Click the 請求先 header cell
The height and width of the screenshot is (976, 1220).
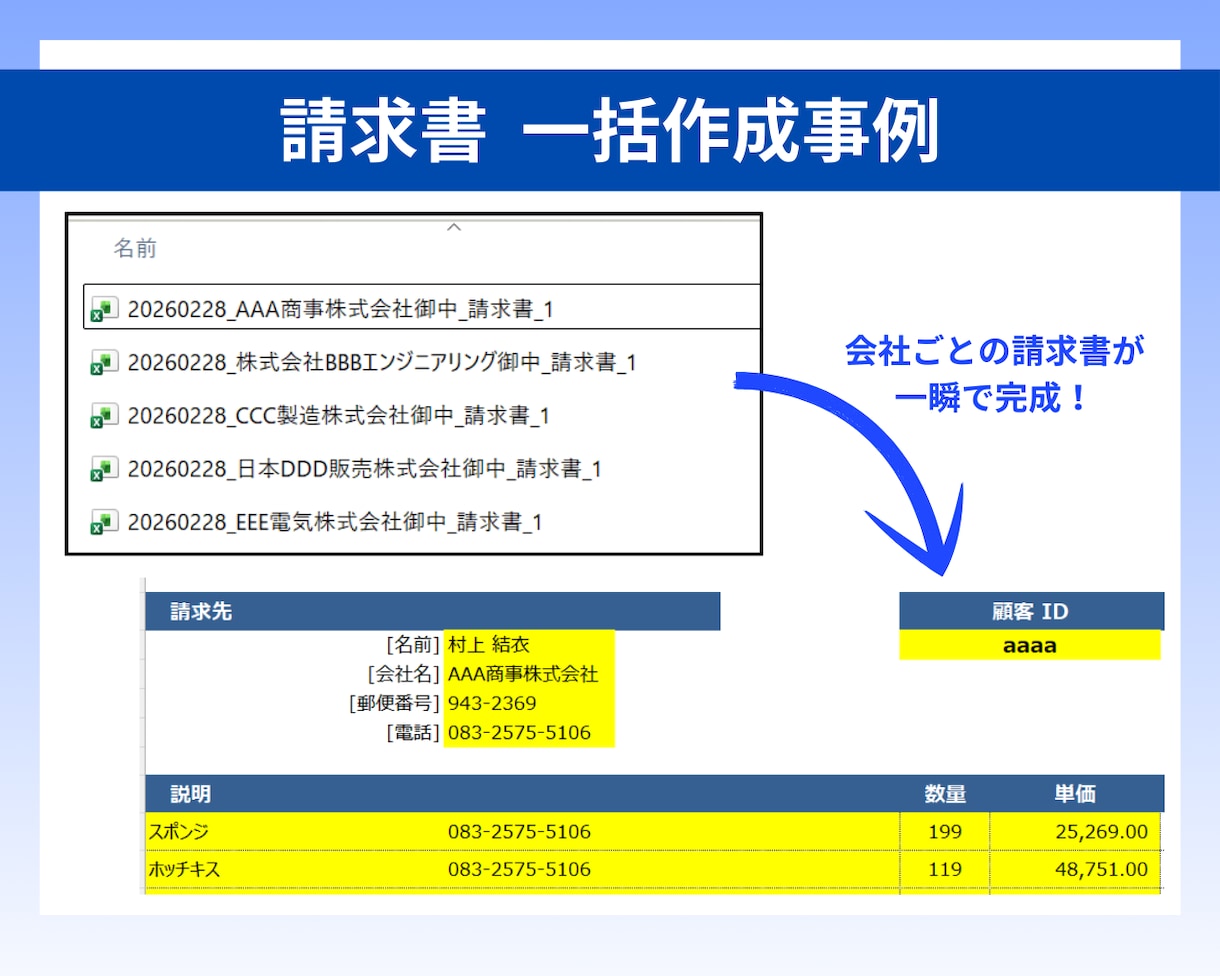click(x=432, y=612)
